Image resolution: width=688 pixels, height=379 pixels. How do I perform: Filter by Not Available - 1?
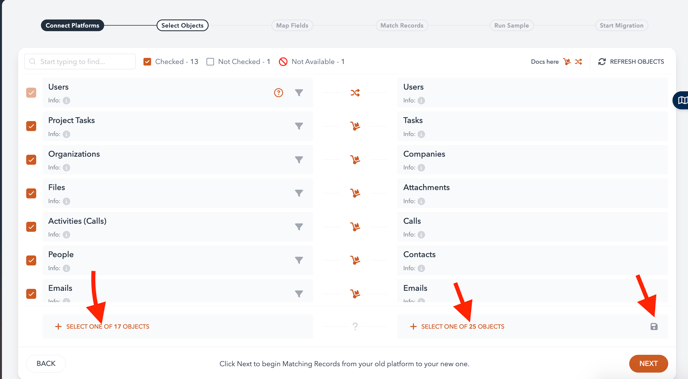pyautogui.click(x=312, y=62)
